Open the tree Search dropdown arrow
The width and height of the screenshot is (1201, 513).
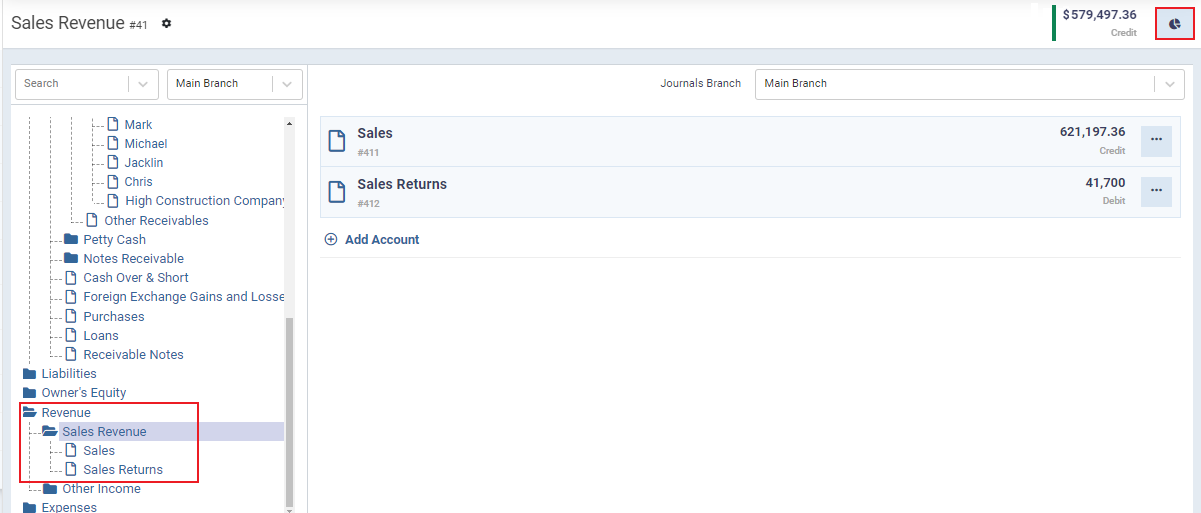pos(143,84)
